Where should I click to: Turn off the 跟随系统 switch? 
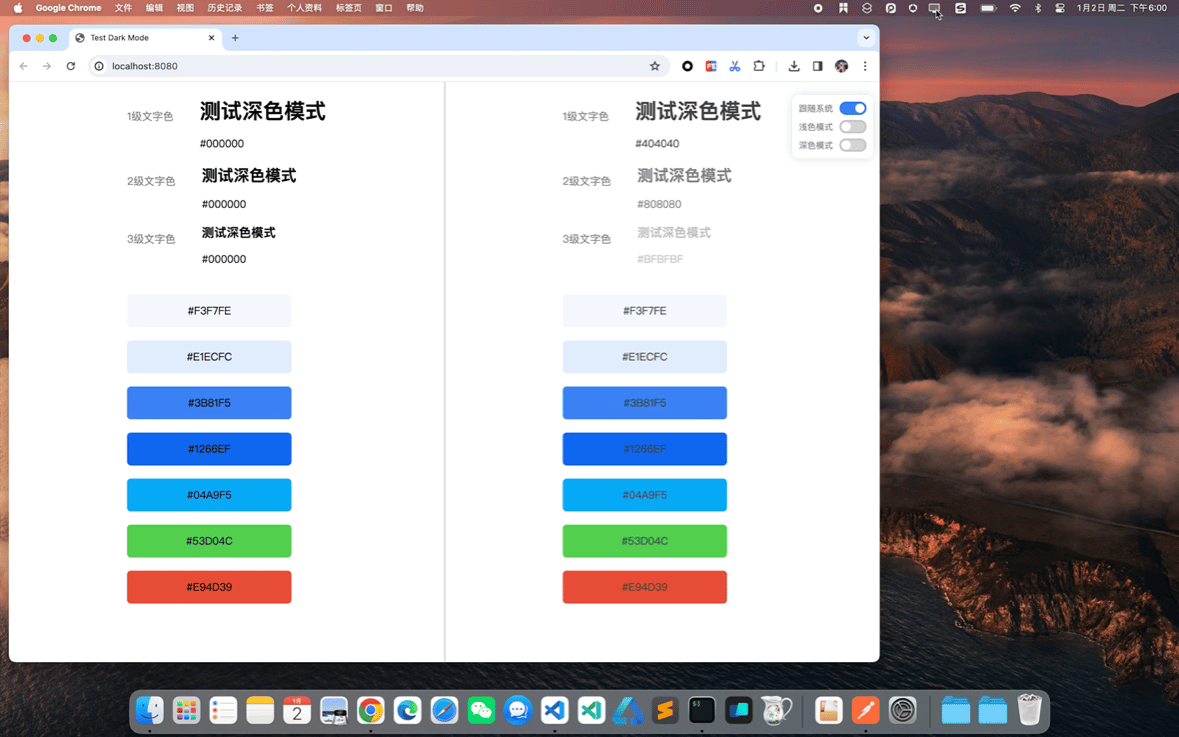[x=853, y=108]
